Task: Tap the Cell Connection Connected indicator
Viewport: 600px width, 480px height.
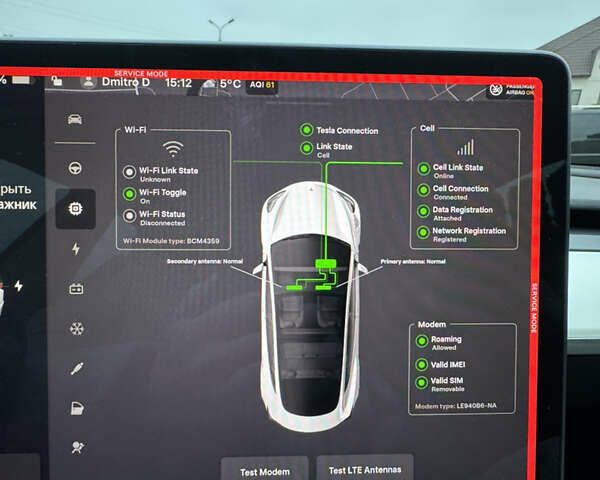Action: coord(424,190)
